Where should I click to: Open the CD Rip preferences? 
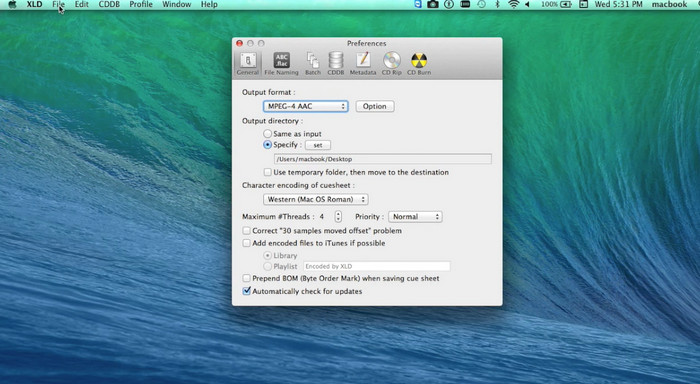coord(392,63)
